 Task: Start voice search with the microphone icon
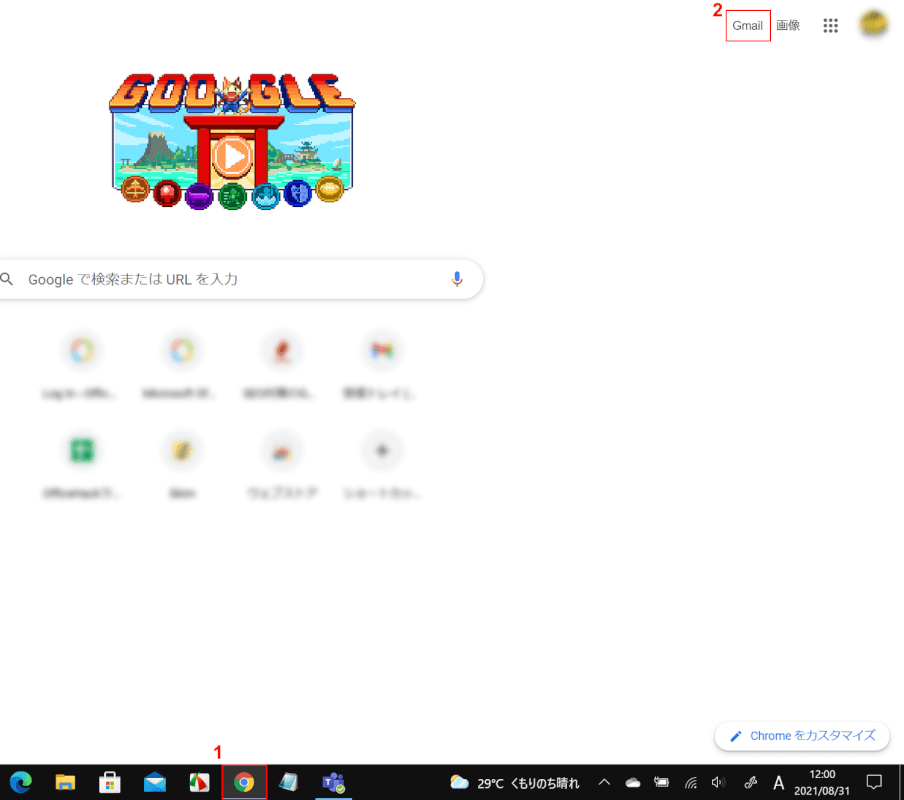coord(457,280)
